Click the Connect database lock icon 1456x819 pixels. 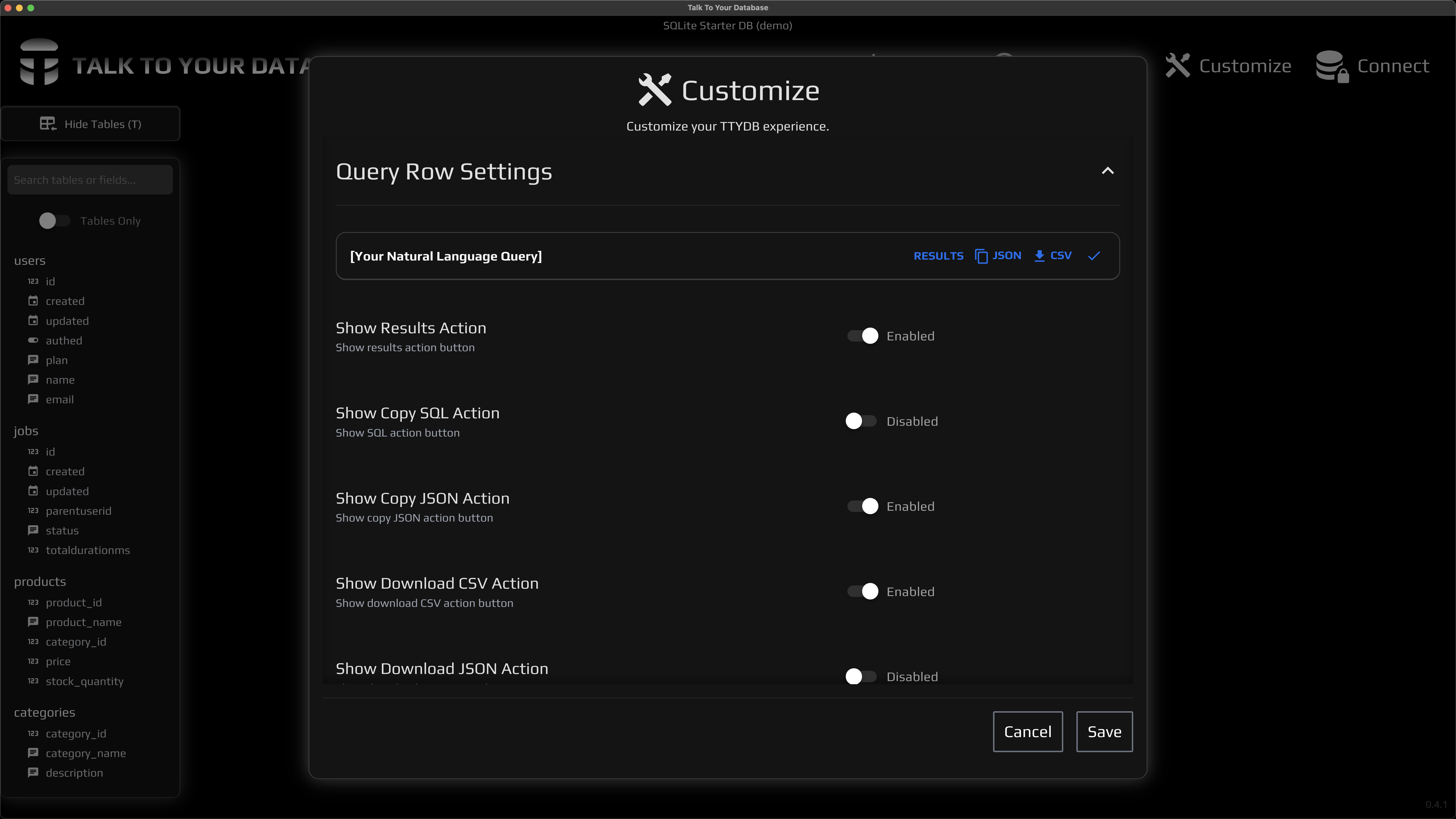coord(1332,67)
